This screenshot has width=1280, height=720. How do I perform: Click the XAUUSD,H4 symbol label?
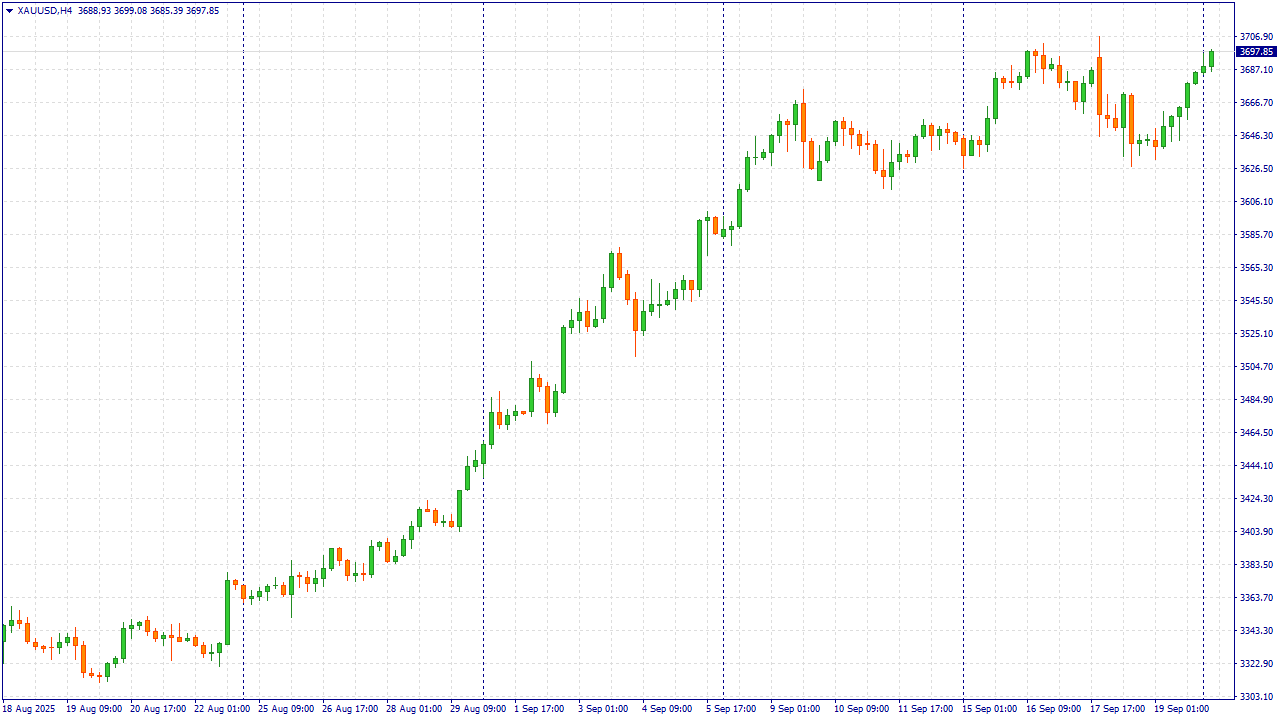(44, 10)
